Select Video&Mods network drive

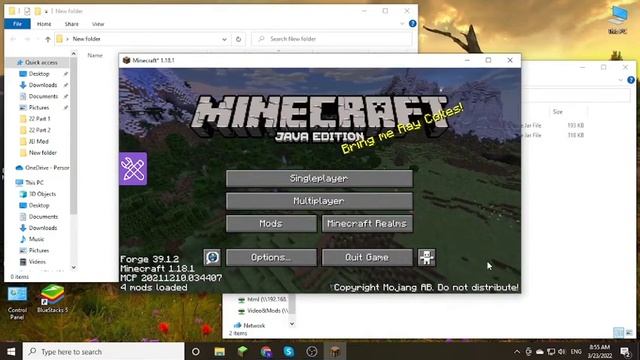pos(267,311)
